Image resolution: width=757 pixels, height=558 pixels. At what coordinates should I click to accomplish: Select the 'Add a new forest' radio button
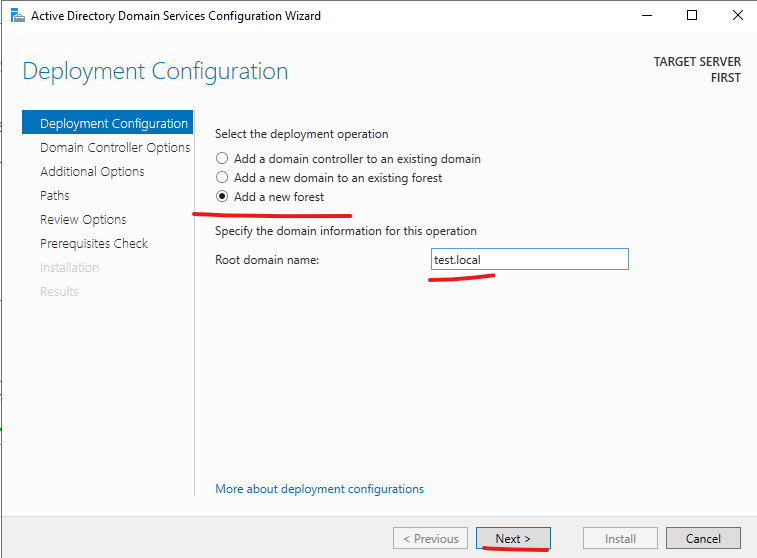tap(222, 196)
